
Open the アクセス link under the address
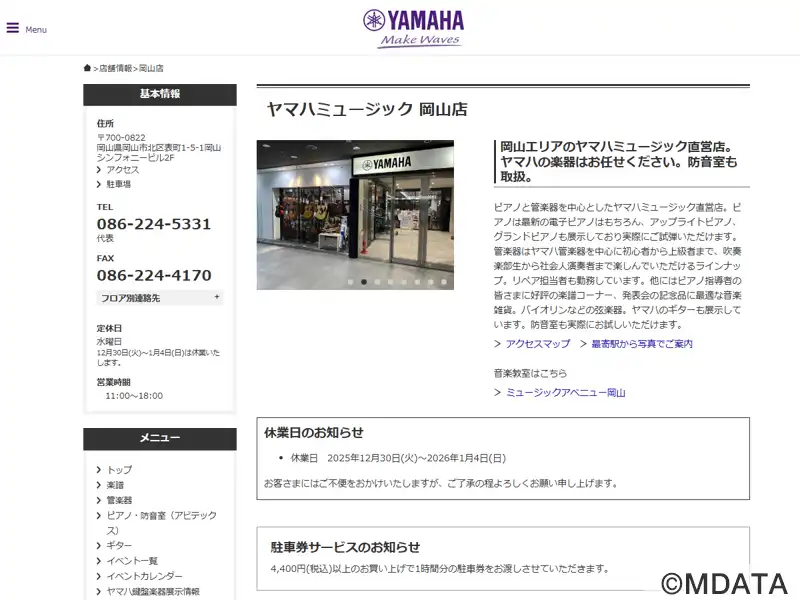pos(122,170)
